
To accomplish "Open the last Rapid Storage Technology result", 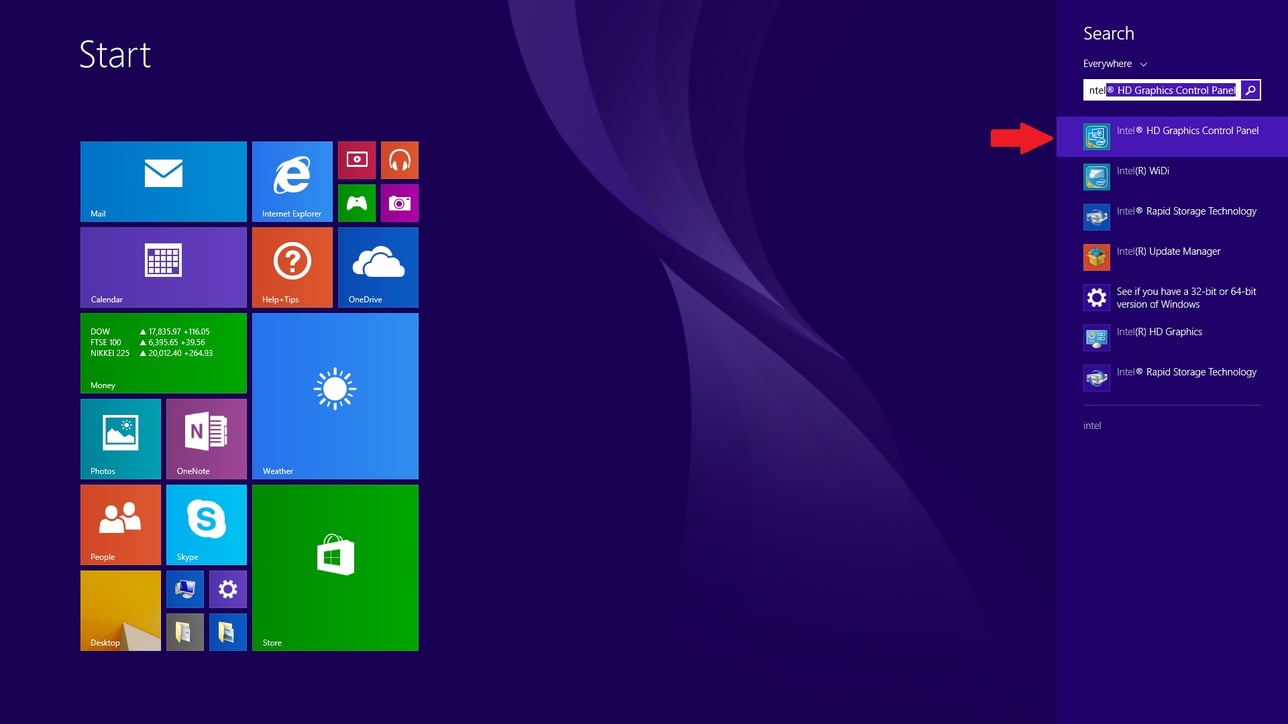I will [1172, 378].
